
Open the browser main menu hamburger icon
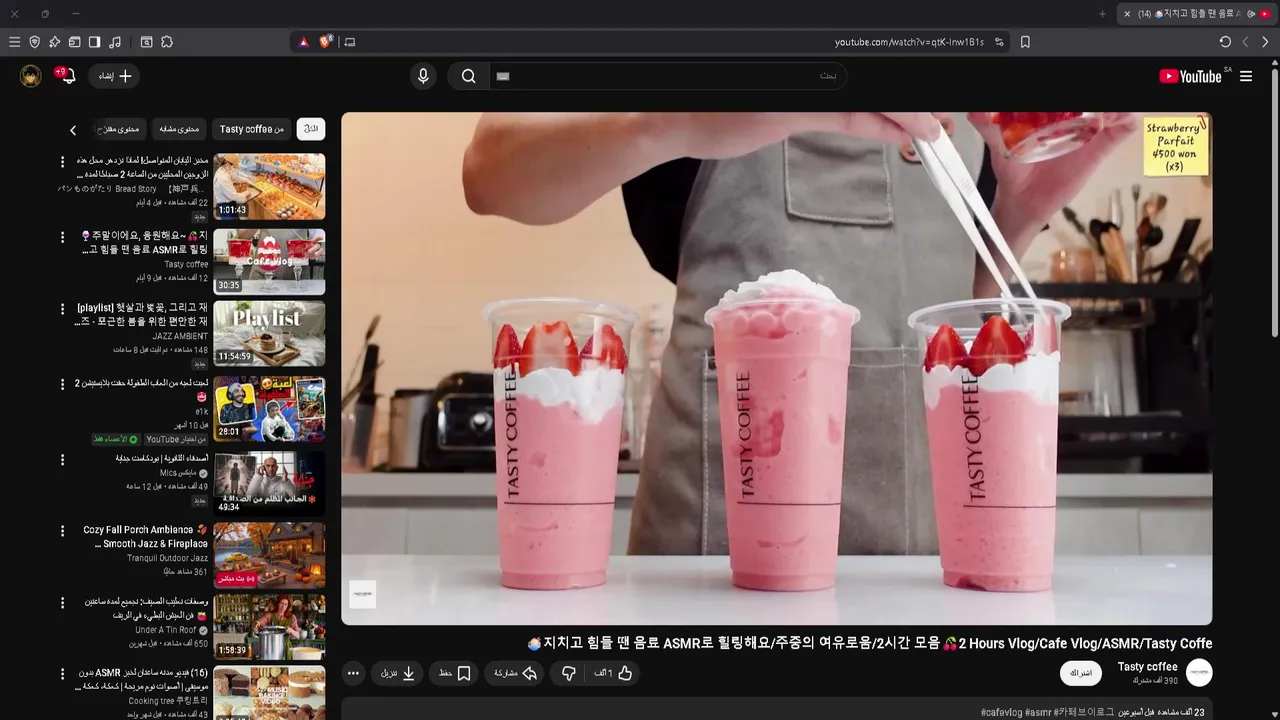tap(14, 42)
